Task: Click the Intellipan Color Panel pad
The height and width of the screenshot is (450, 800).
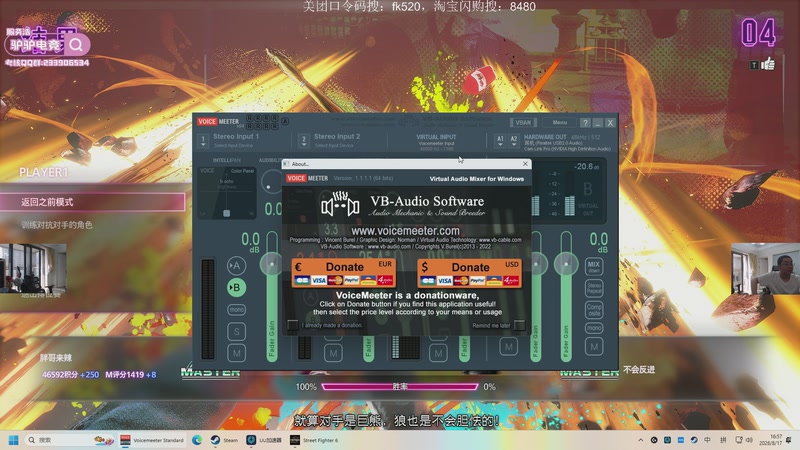Action: [227, 192]
